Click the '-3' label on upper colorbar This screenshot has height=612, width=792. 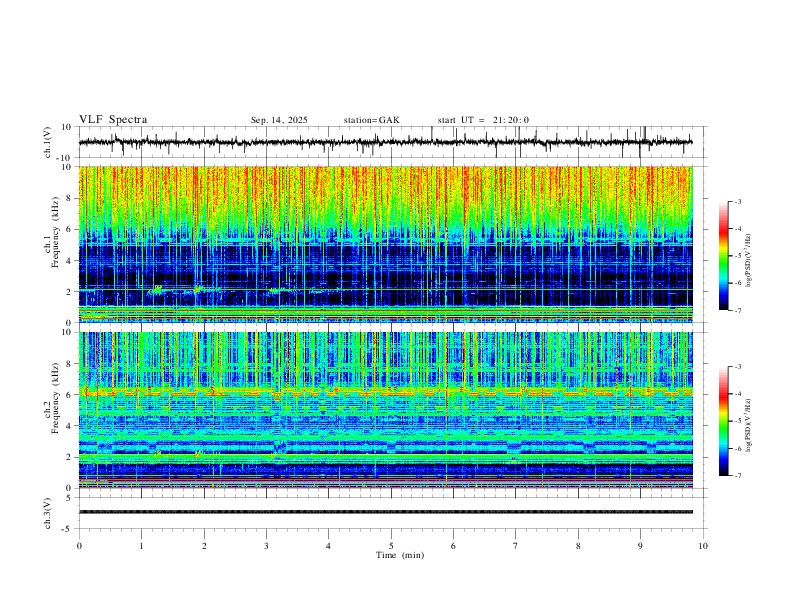737,202
